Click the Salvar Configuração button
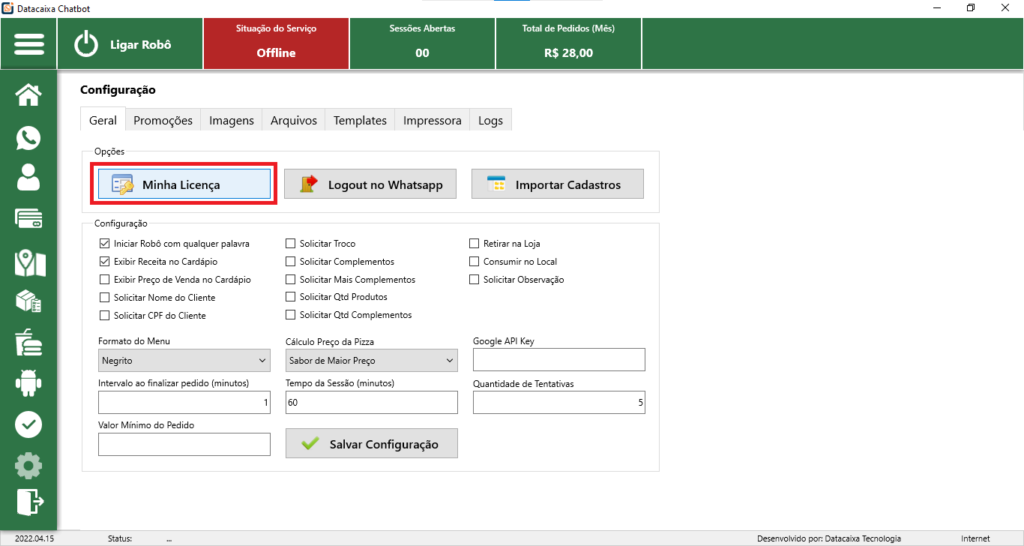Viewport: 1024px width, 546px height. (371, 444)
